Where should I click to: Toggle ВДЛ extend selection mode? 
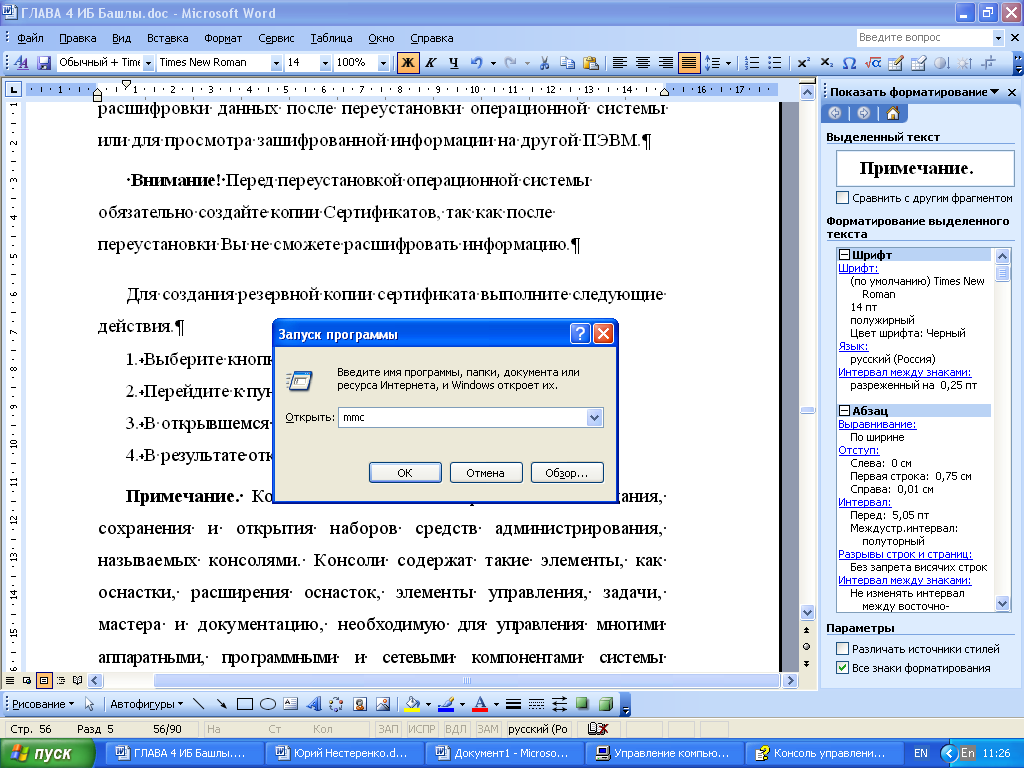456,729
